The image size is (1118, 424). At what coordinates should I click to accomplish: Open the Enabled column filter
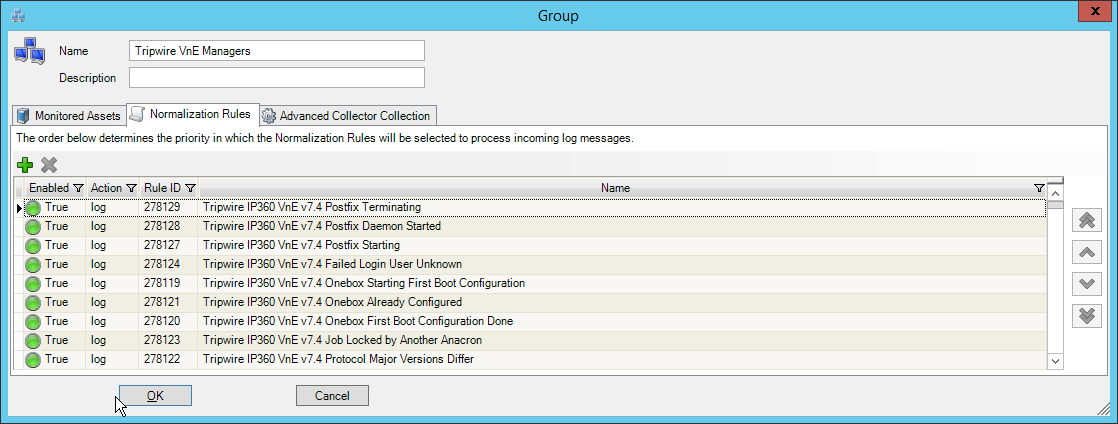point(78,188)
